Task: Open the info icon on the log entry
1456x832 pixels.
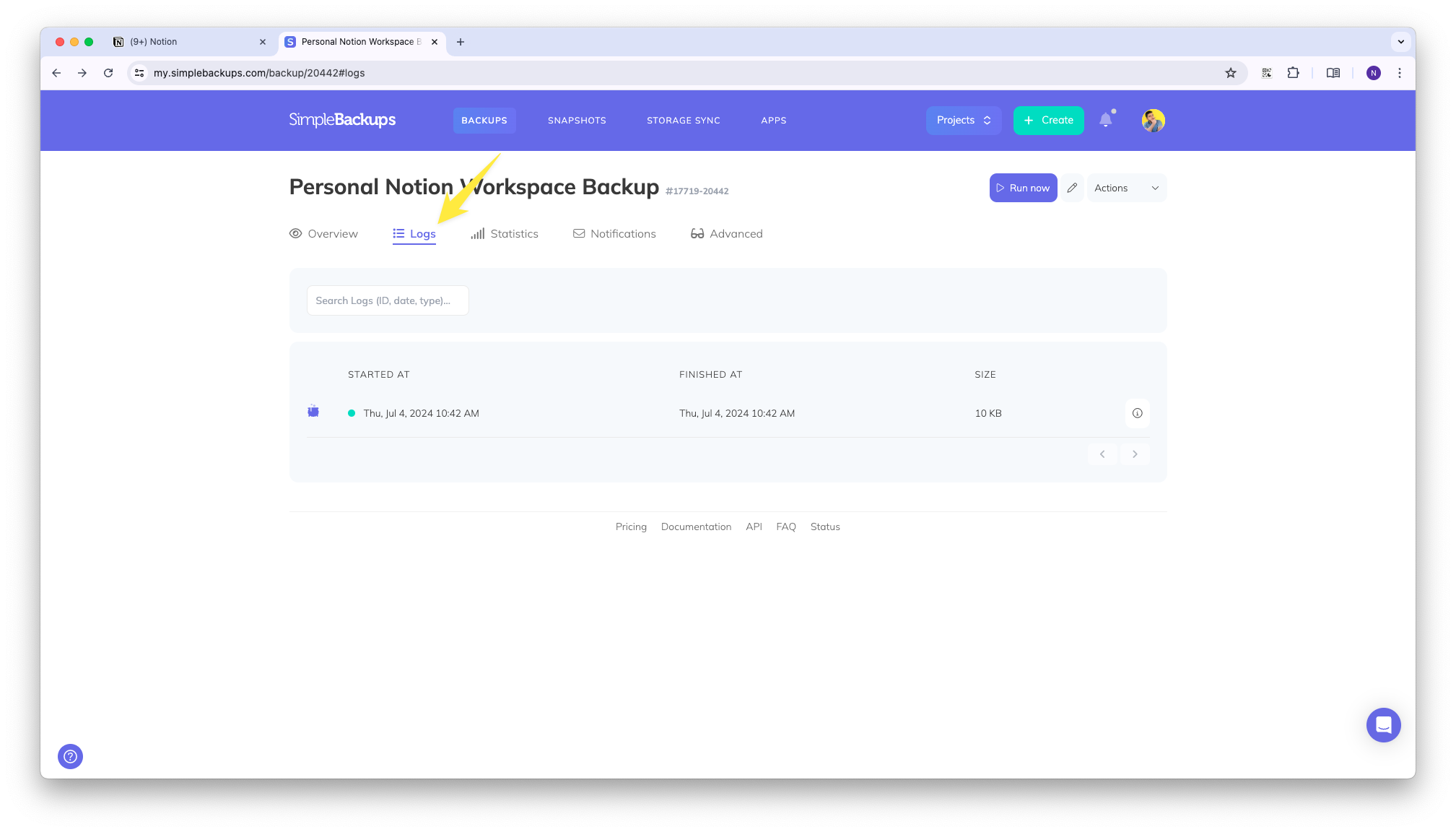Action: (x=1137, y=413)
